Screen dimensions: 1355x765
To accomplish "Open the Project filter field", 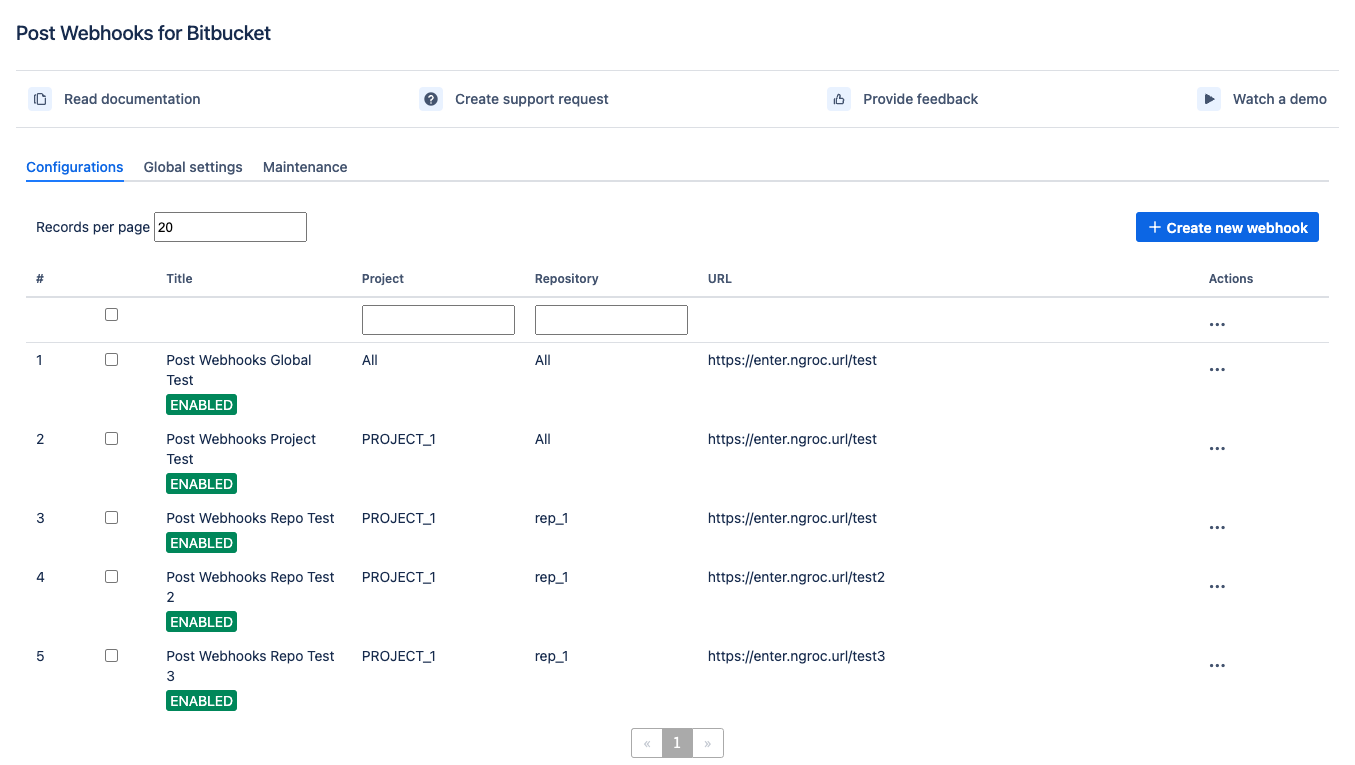I will (x=438, y=320).
